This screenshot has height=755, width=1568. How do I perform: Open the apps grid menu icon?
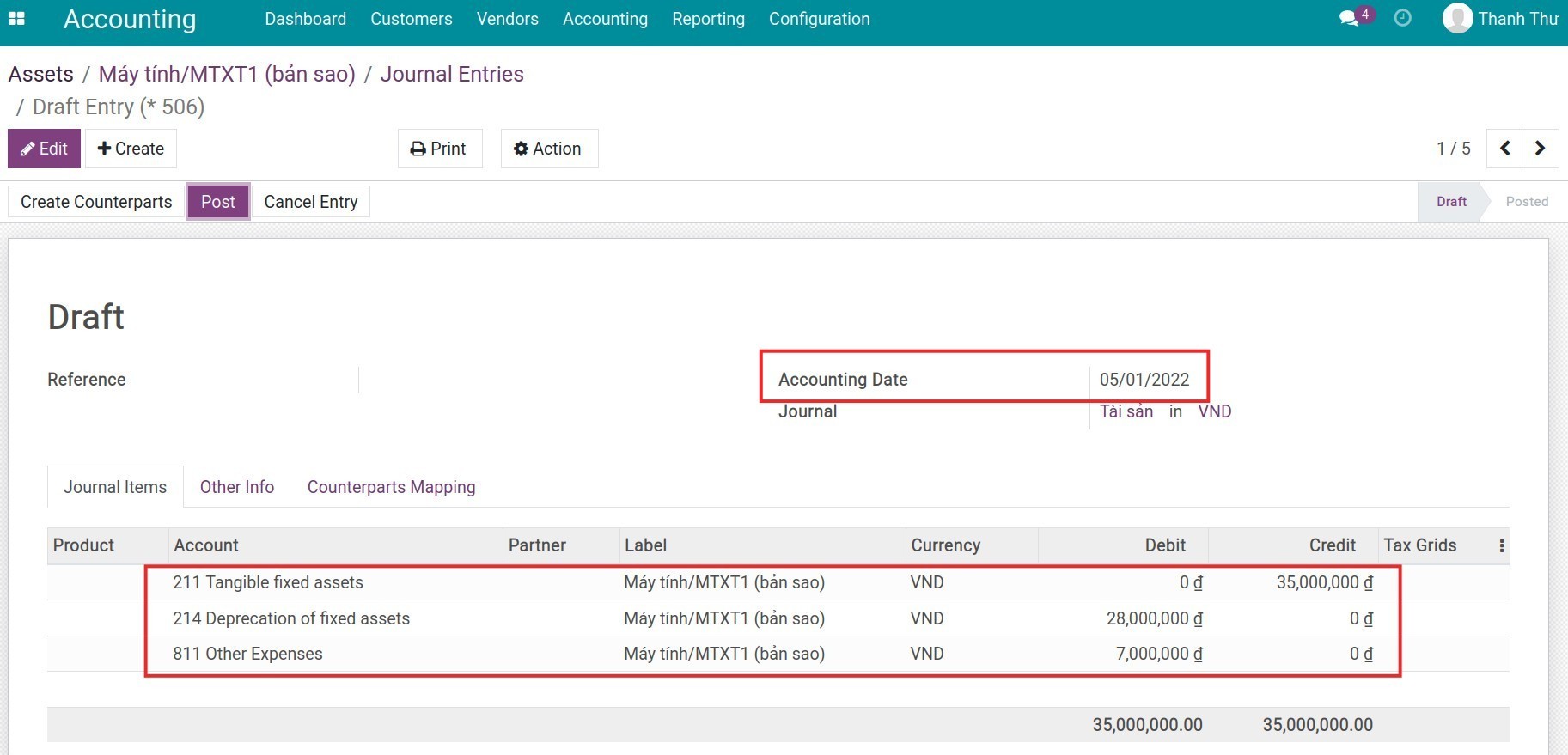pyautogui.click(x=16, y=18)
